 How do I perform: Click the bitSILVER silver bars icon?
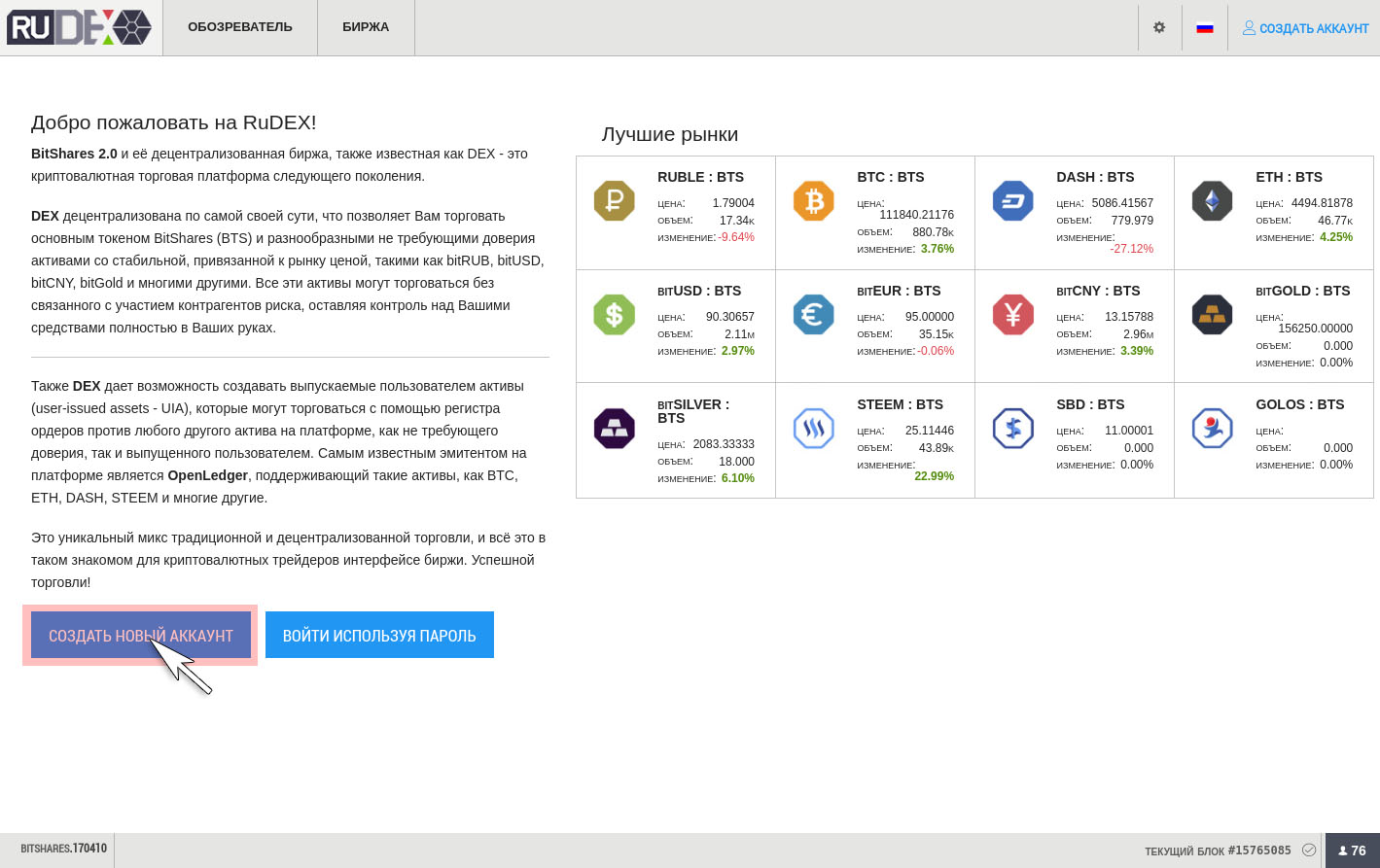[614, 429]
